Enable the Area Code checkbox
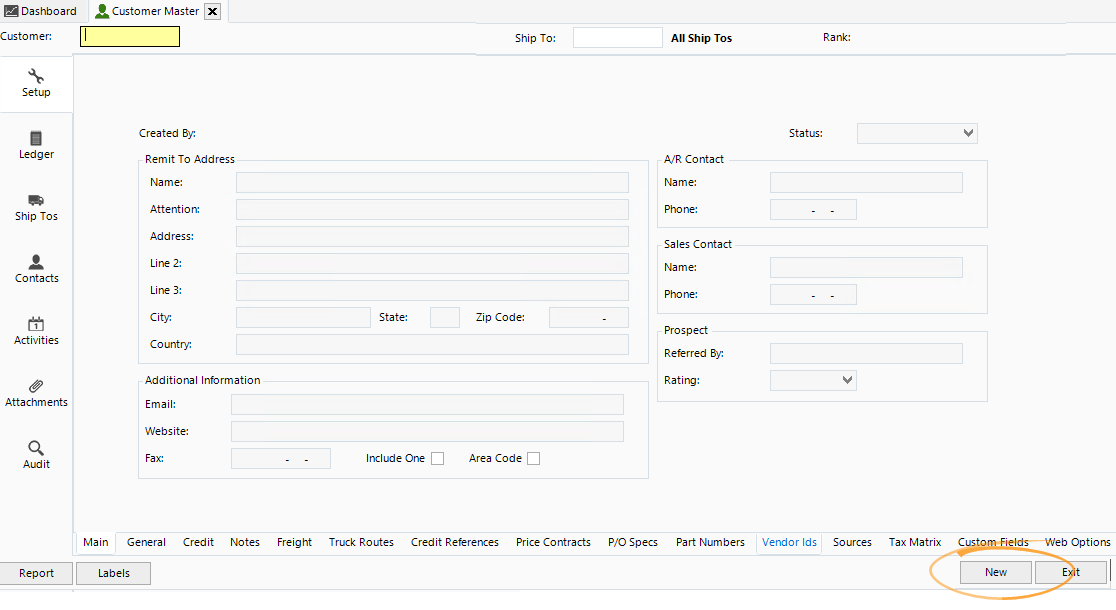 pyautogui.click(x=533, y=459)
